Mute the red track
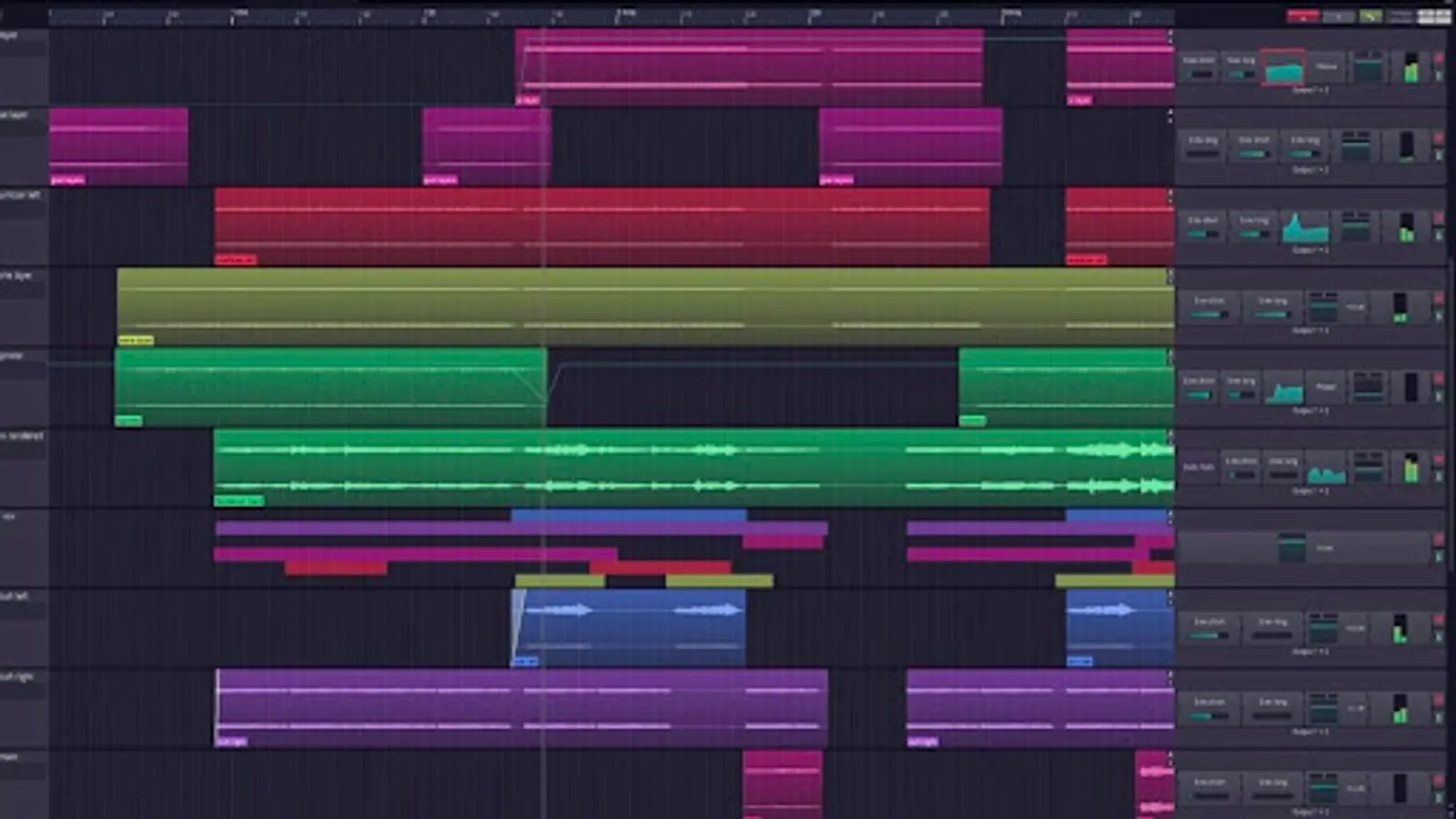 (x=1439, y=219)
